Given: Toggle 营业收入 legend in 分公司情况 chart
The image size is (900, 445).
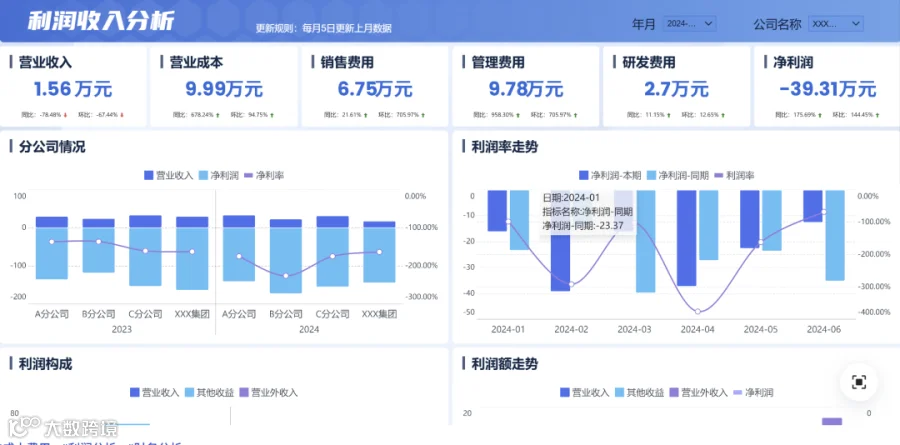Looking at the screenshot, I should point(168,175).
